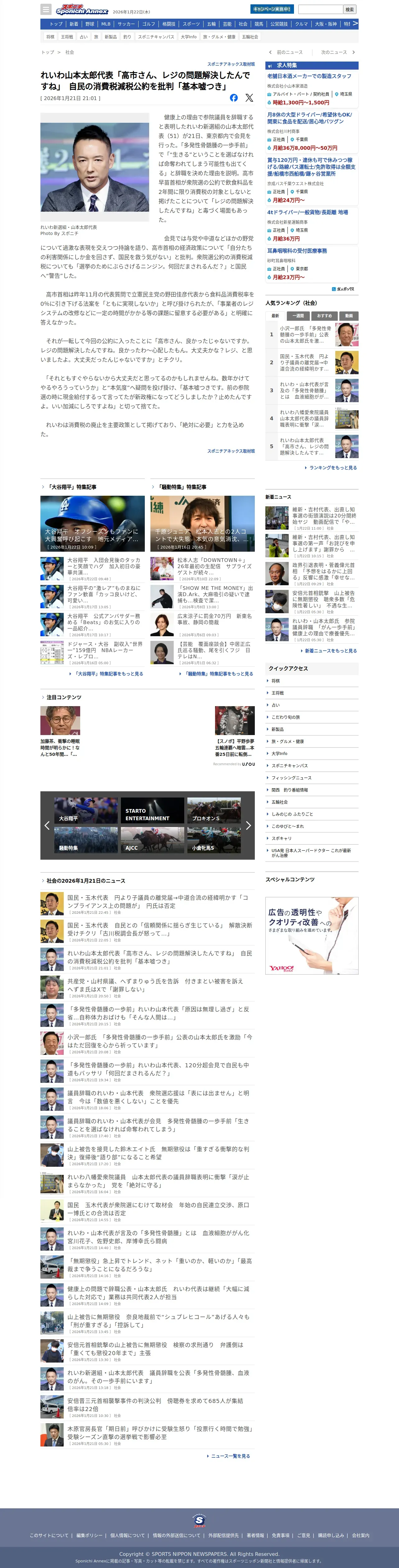Screen dimensions: 399x1568
Task: Switch ranking to 一週間 tab
Action: click(298, 315)
